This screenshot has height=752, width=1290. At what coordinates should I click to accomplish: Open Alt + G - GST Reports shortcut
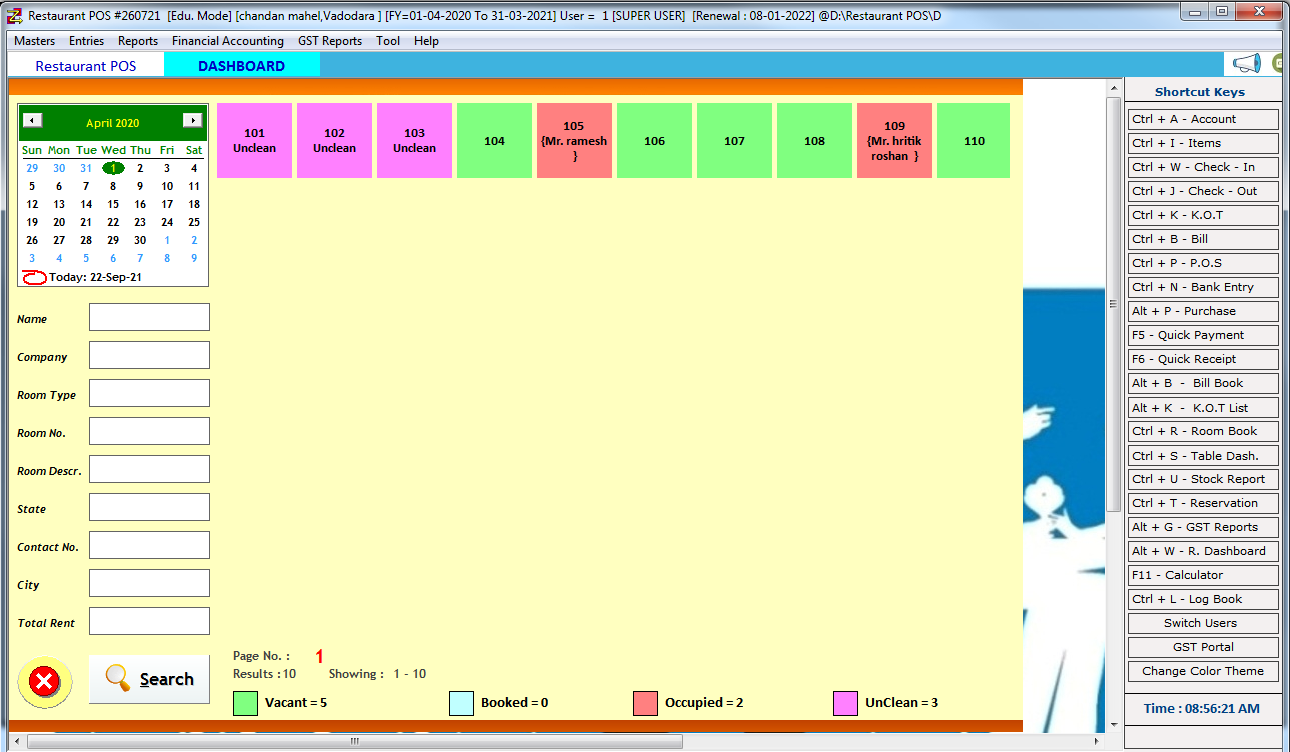pyautogui.click(x=1203, y=527)
